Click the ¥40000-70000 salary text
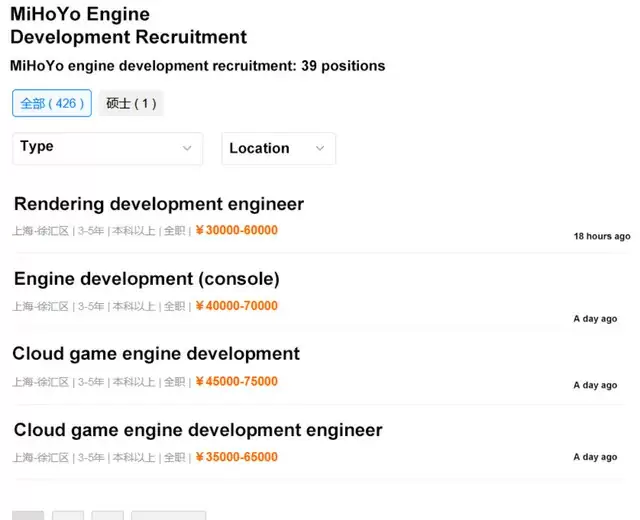The image size is (640, 520). (237, 306)
